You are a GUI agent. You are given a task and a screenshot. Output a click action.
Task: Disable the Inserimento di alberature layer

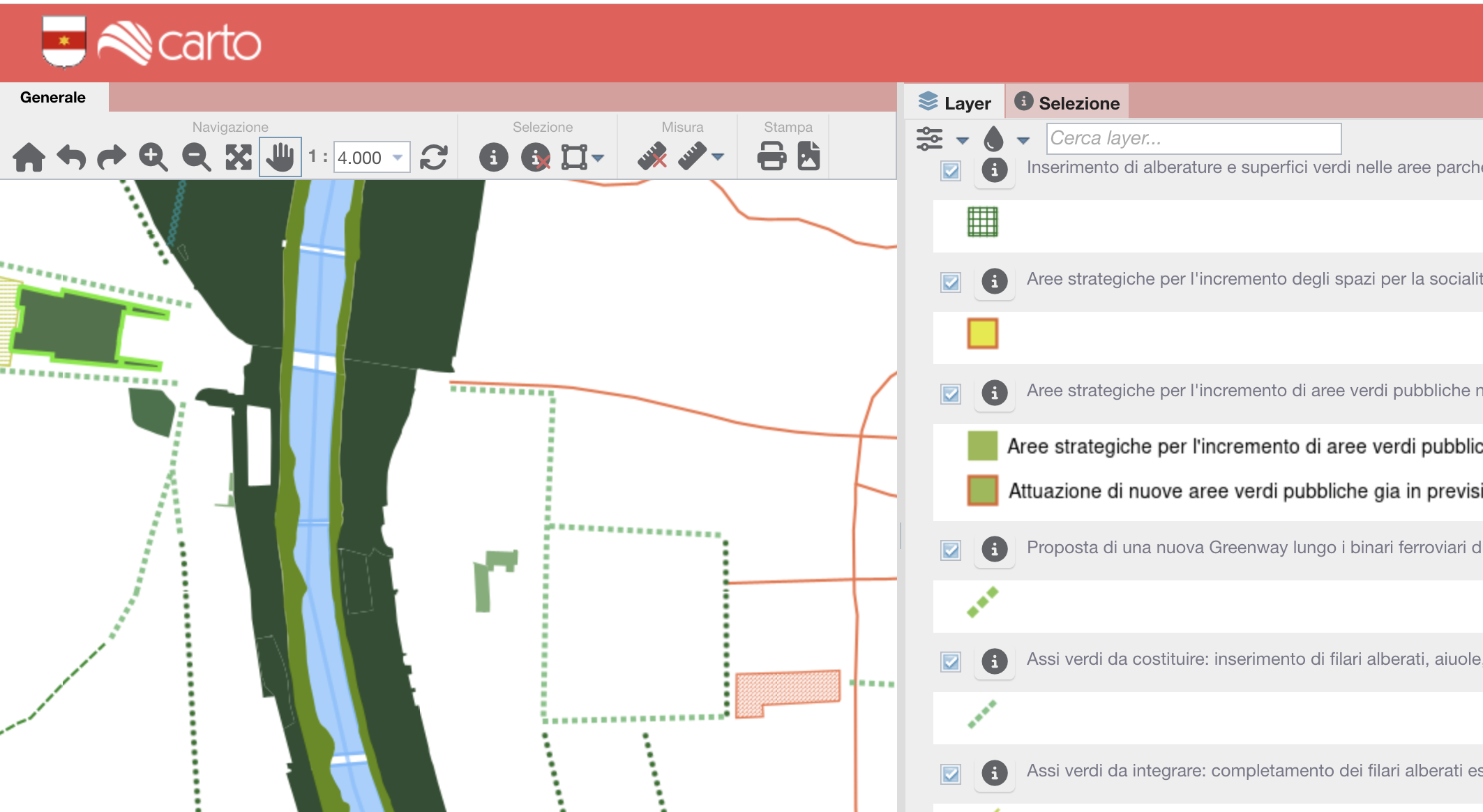(x=951, y=171)
